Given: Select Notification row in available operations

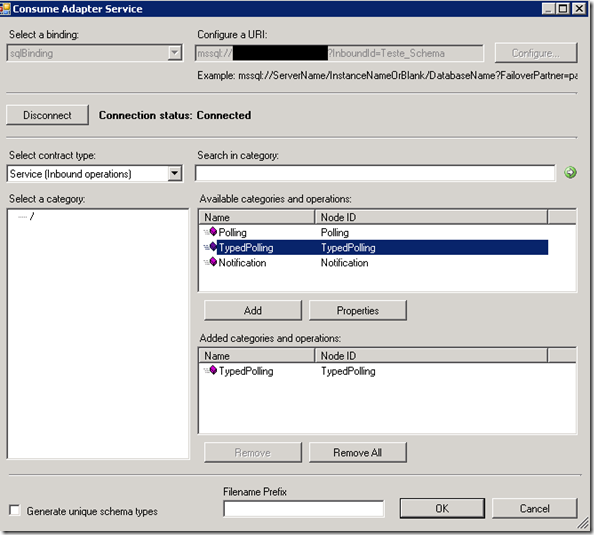Looking at the screenshot, I should pos(373,263).
